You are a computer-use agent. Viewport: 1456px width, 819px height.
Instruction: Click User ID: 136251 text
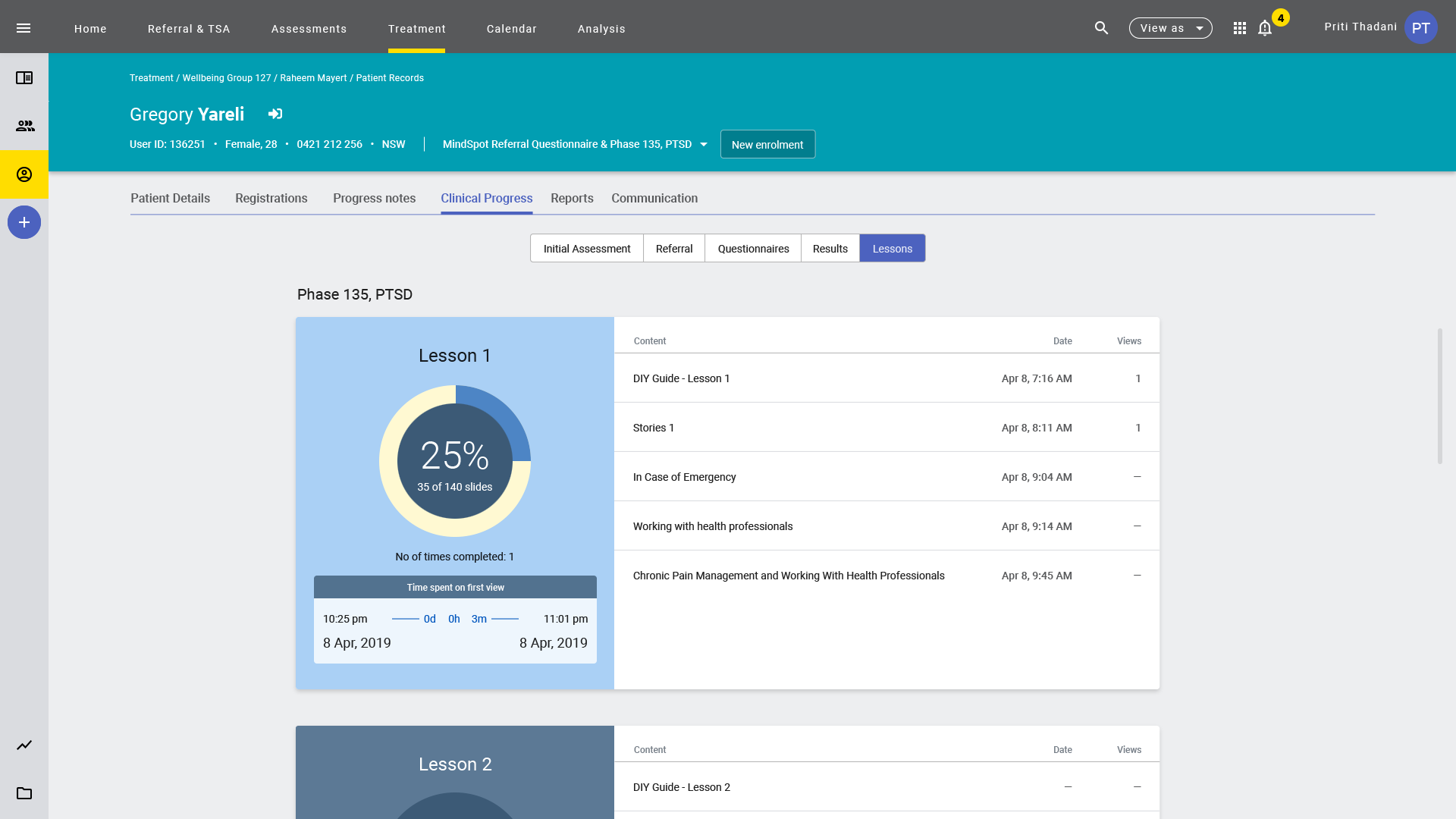pyautogui.click(x=168, y=144)
